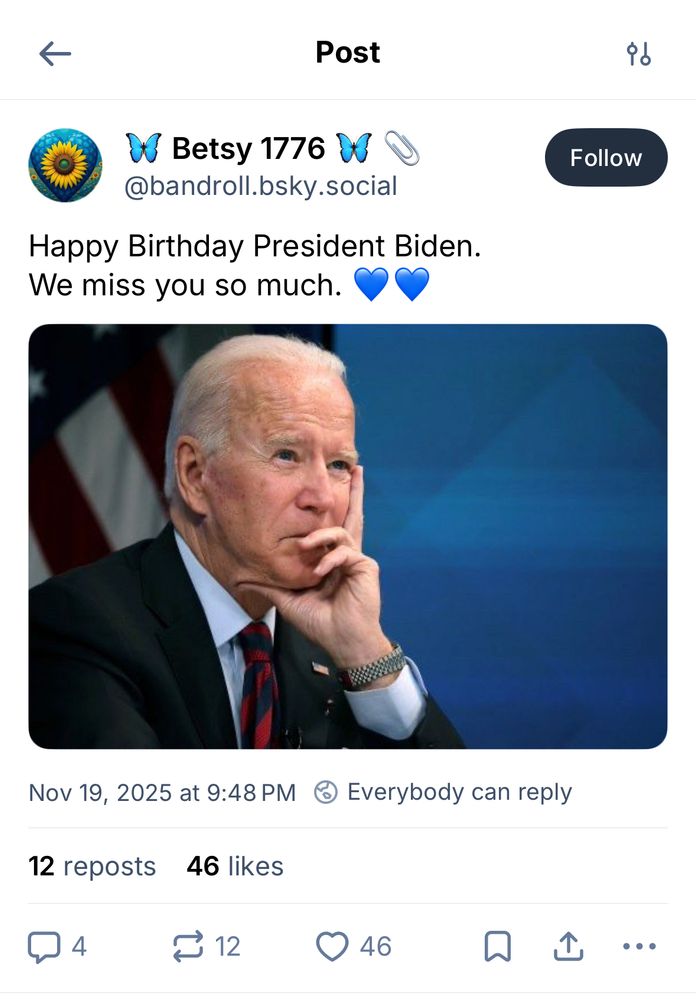This screenshot has height=1000, width=696.
Task: Open thread view settings icon
Action: coord(638,53)
